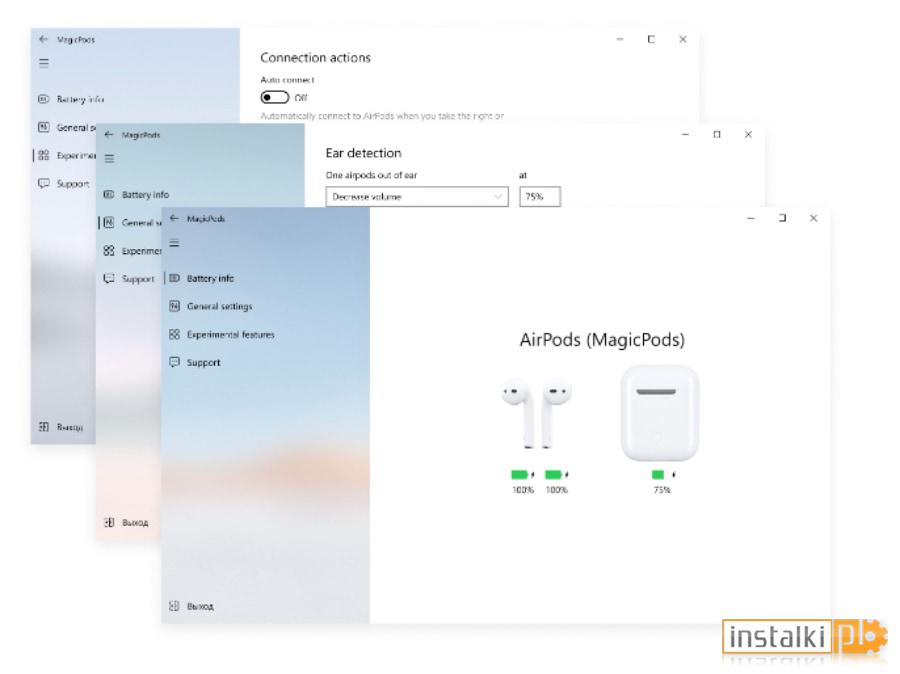The width and height of the screenshot is (900, 674).
Task: Click General settings icon in middle window
Action: tap(109, 222)
